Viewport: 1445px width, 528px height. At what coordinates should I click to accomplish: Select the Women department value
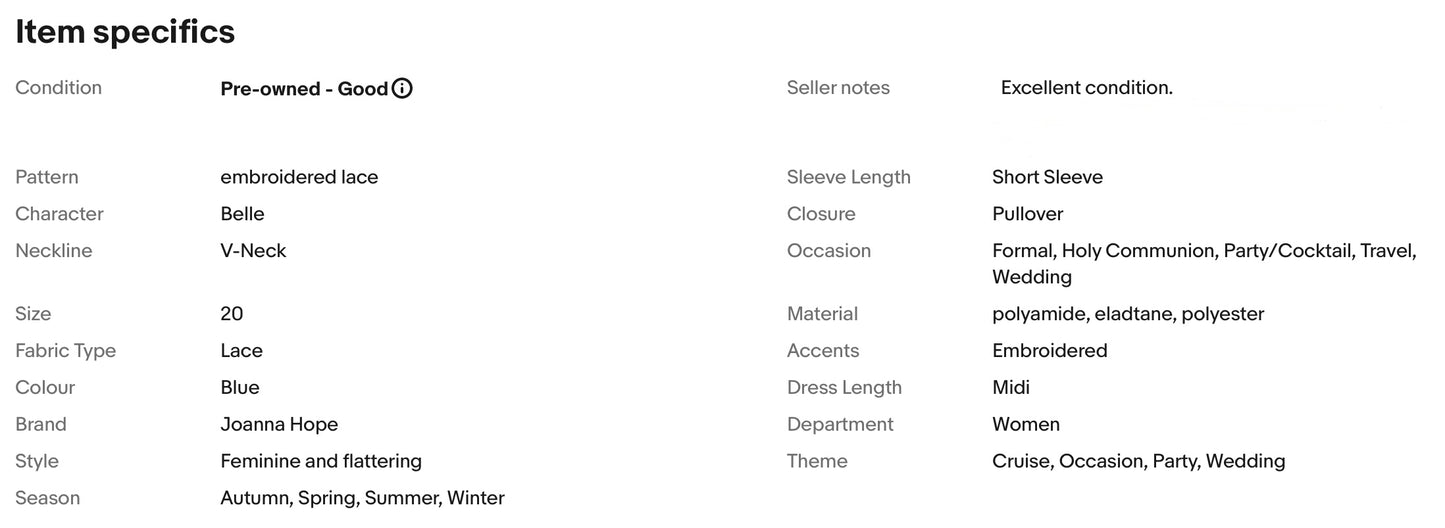(x=1026, y=424)
